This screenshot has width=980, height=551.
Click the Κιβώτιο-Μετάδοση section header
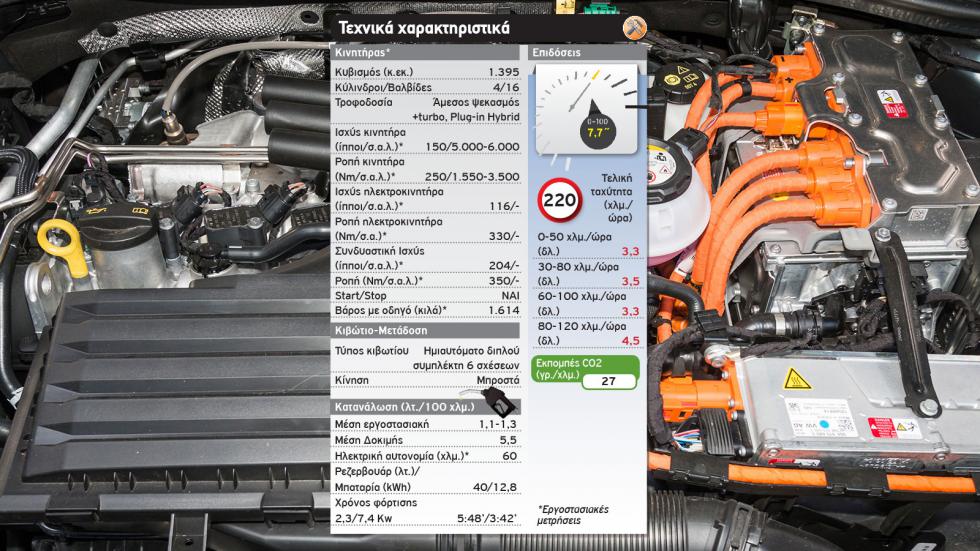tap(425, 330)
